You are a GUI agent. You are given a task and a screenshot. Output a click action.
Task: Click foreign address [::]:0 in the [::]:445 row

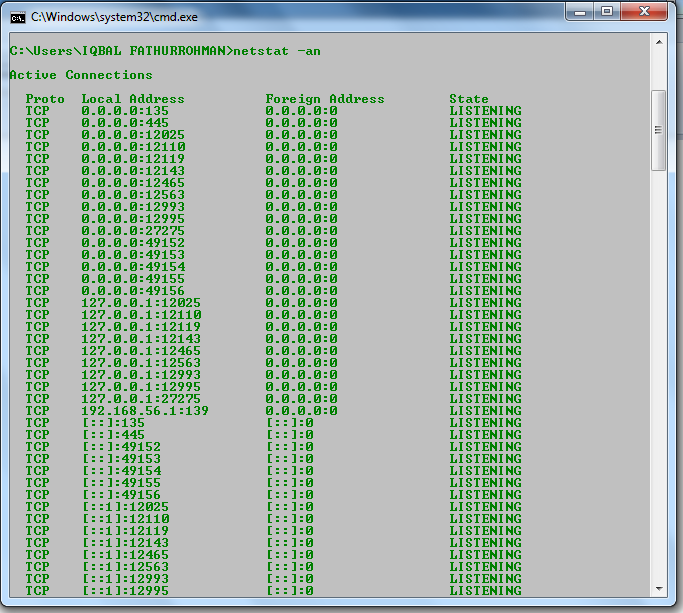(x=290, y=435)
